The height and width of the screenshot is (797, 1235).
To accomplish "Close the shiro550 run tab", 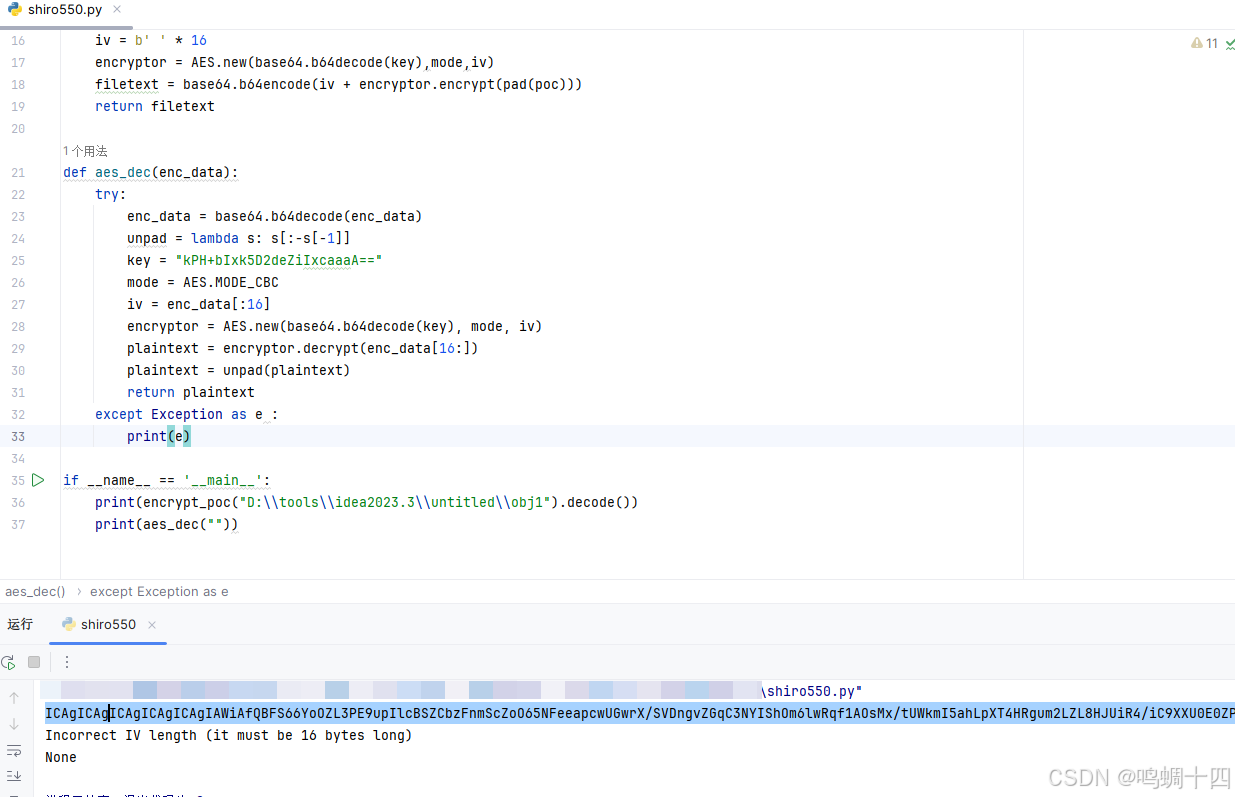I will 152,625.
